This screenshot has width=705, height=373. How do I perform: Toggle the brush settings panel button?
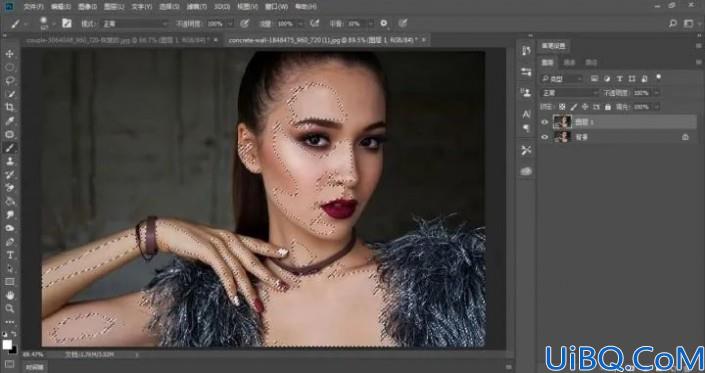67,23
